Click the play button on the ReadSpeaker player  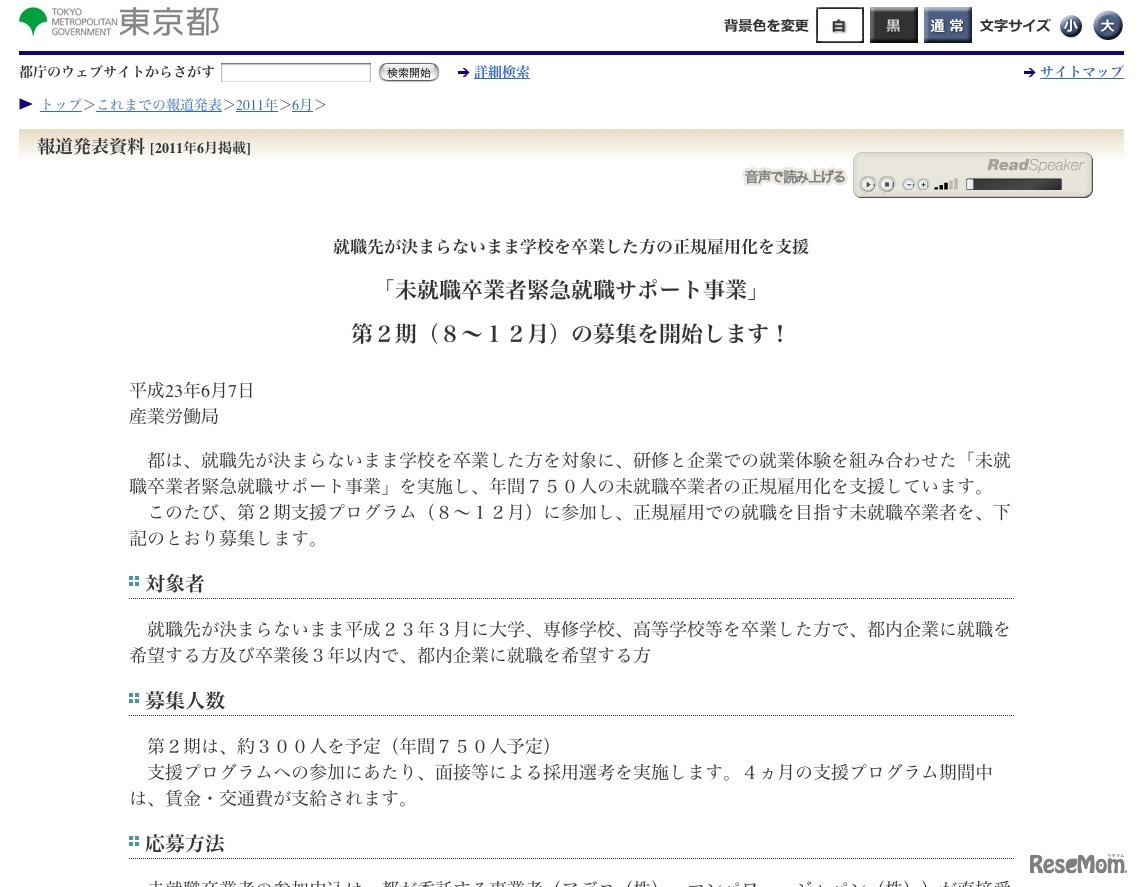pos(868,184)
